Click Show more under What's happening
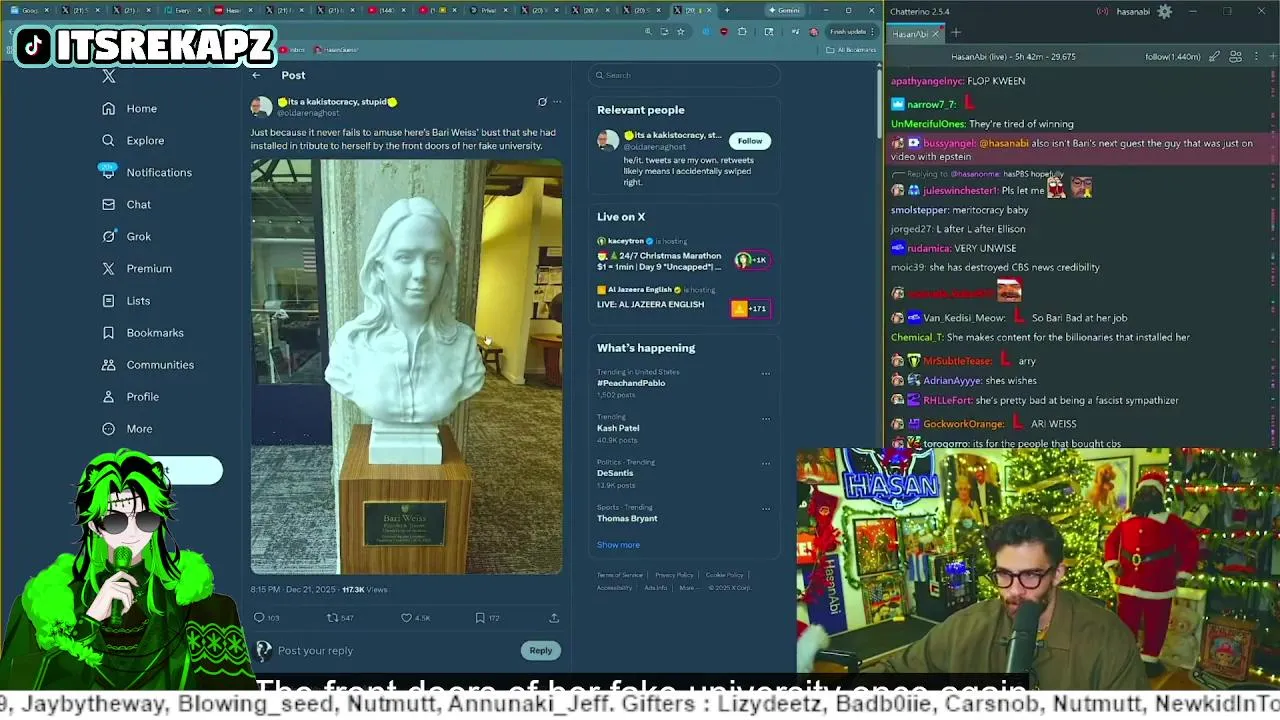 tap(618, 545)
